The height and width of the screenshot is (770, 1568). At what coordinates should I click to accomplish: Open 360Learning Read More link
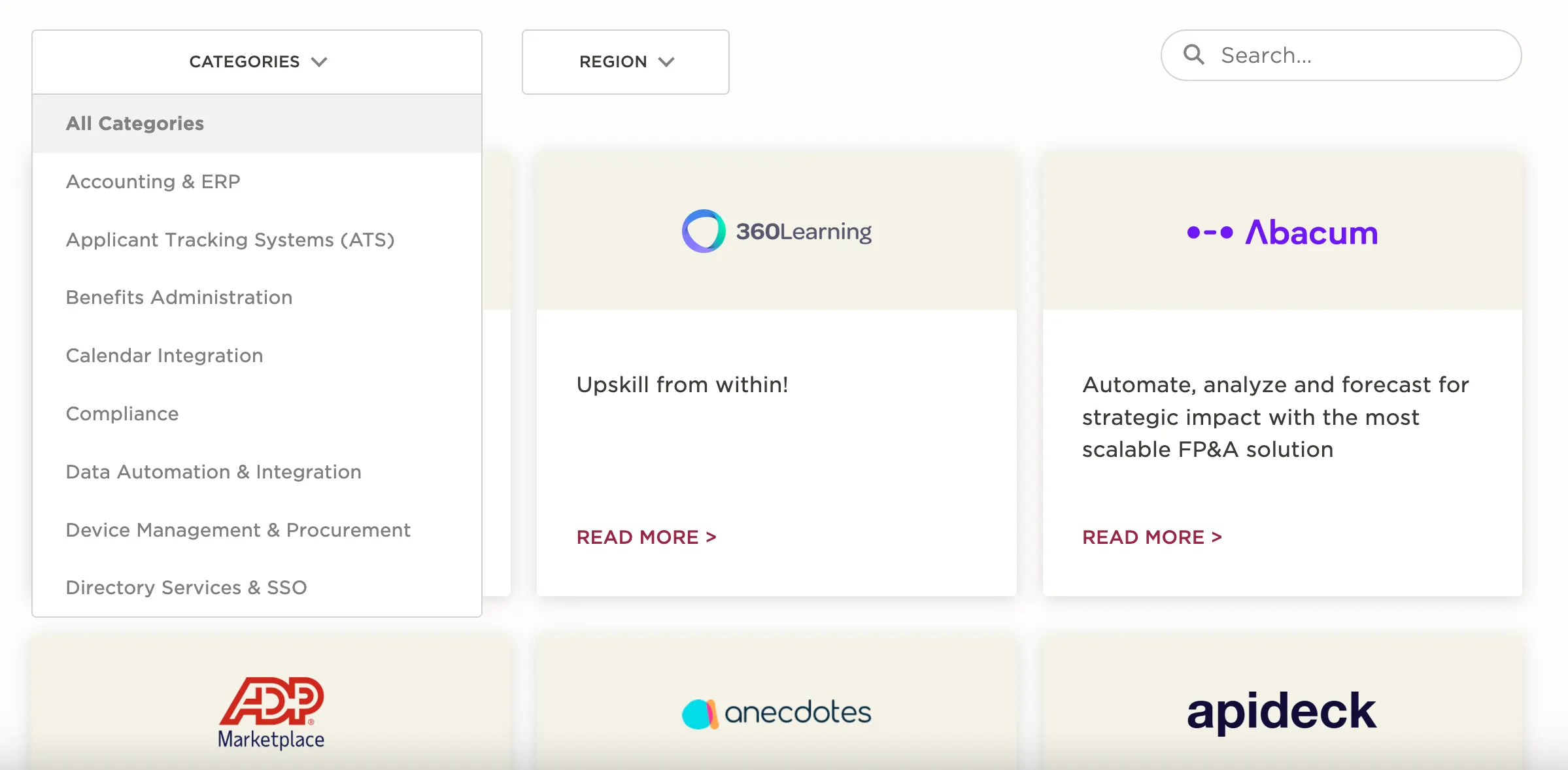pyautogui.click(x=646, y=537)
